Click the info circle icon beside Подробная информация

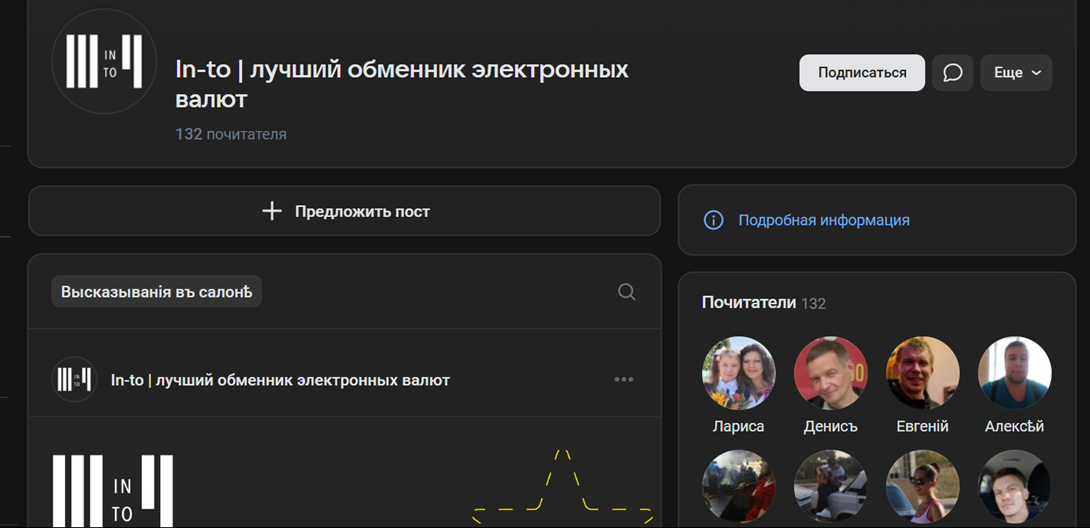click(713, 220)
